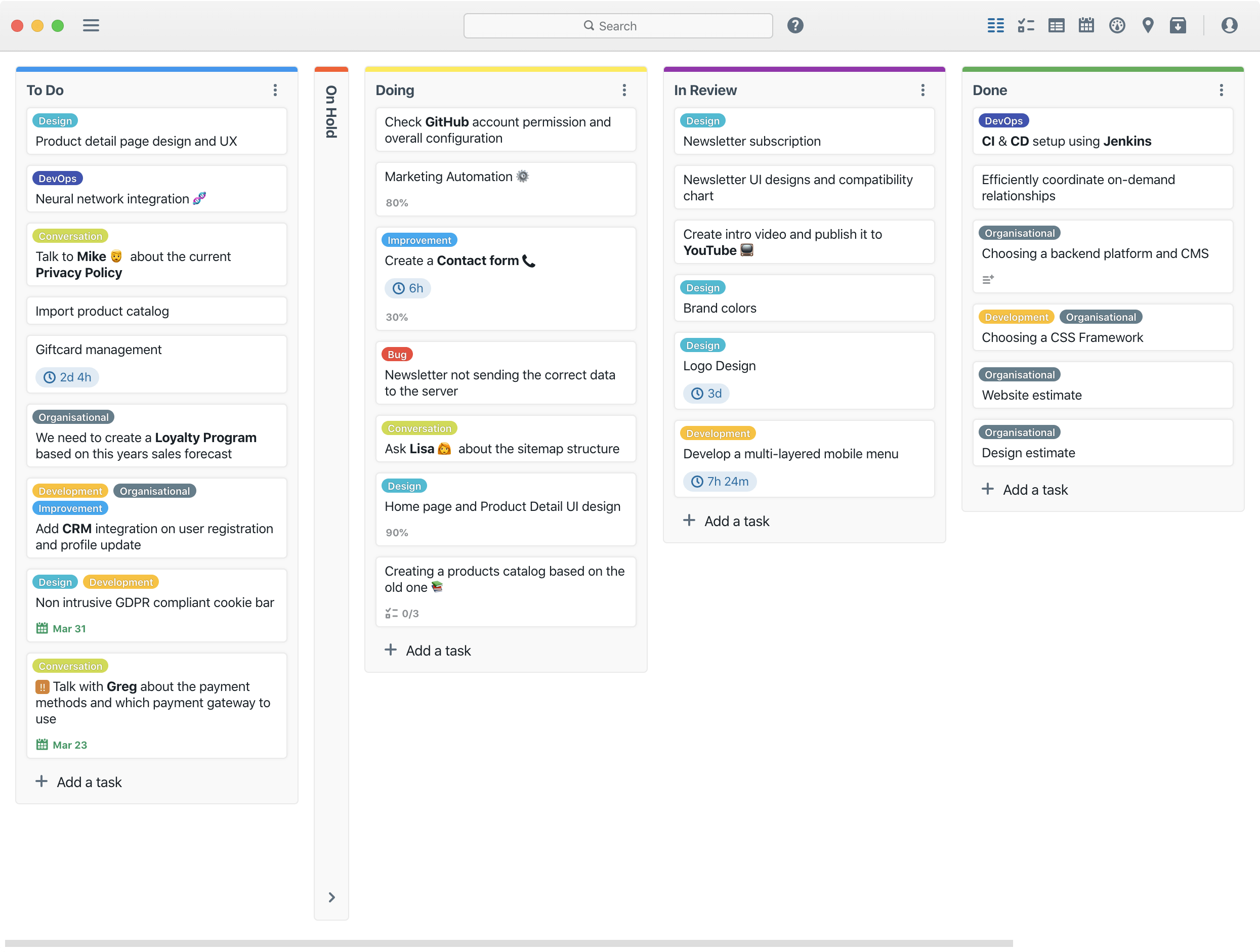This screenshot has width=1260, height=952.
Task: Add a task in the In Review column
Action: coord(726,521)
